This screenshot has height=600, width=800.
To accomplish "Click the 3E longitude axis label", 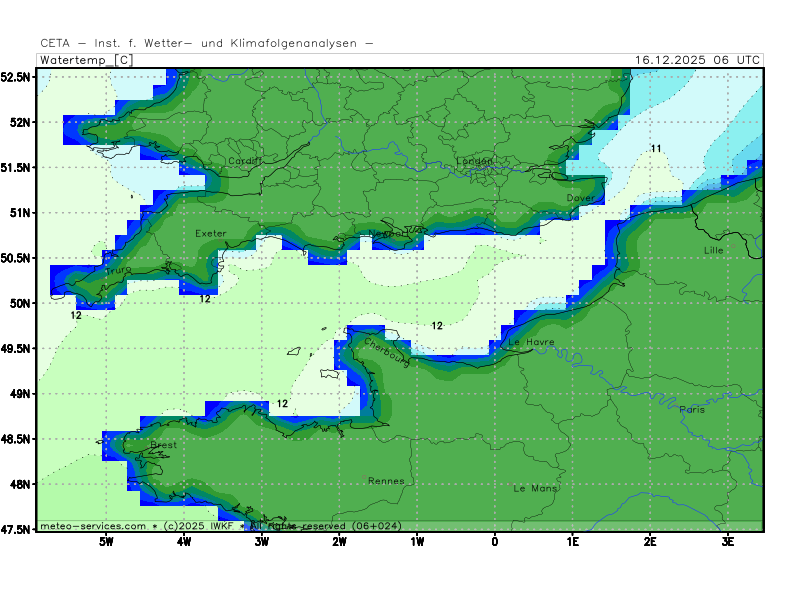I will [x=728, y=541].
